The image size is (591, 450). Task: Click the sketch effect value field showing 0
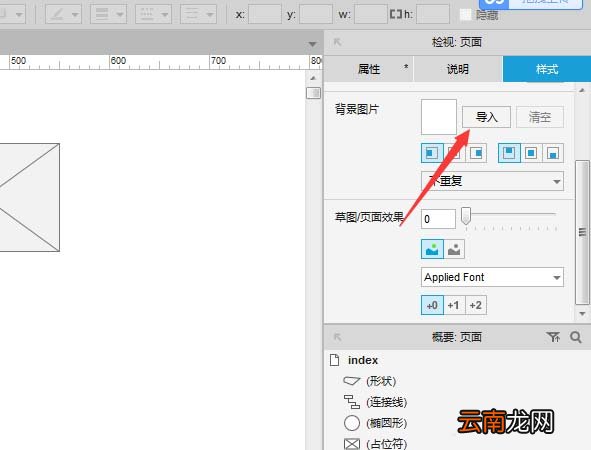click(438, 219)
